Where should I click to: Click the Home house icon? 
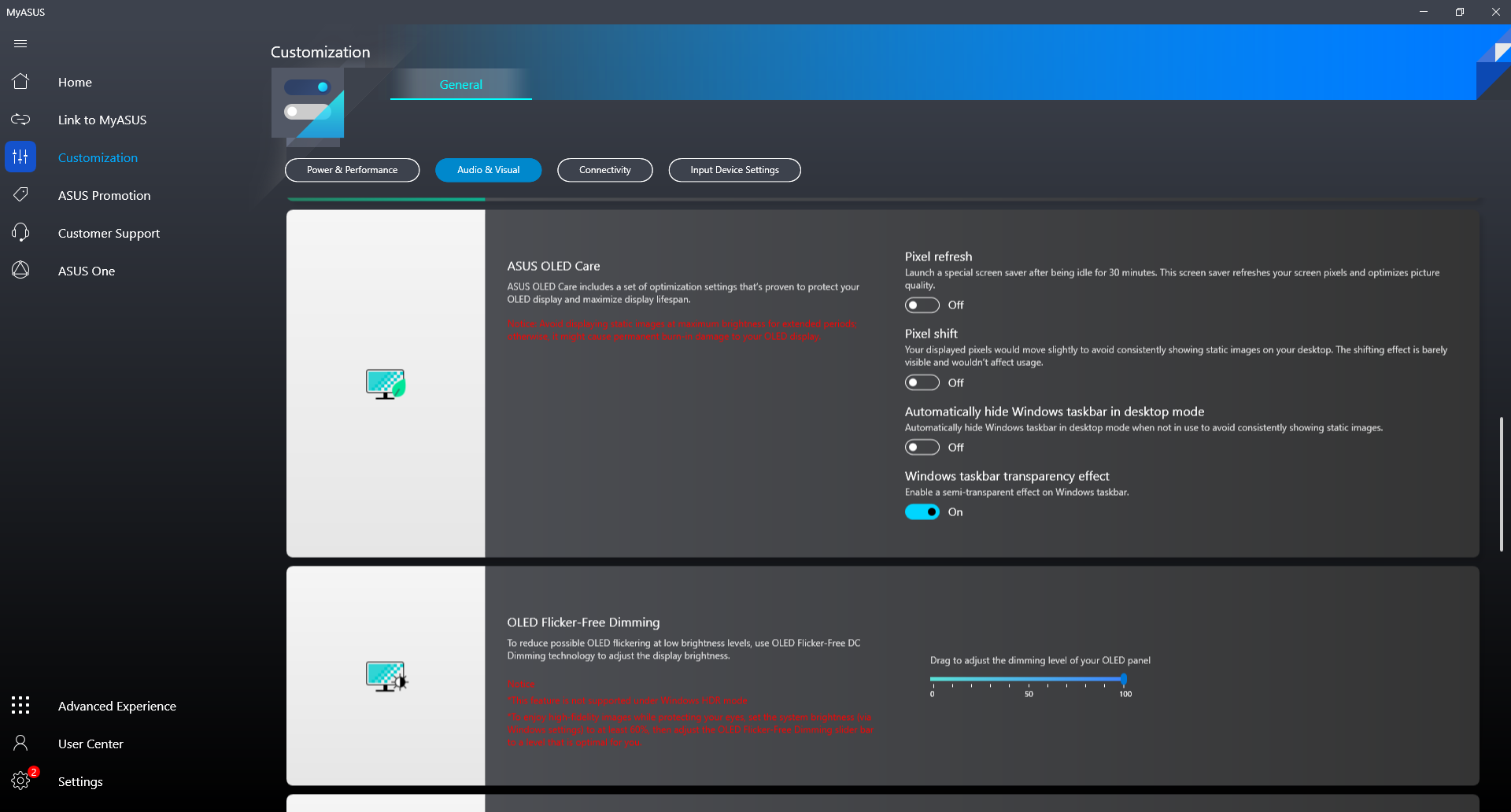[x=20, y=82]
